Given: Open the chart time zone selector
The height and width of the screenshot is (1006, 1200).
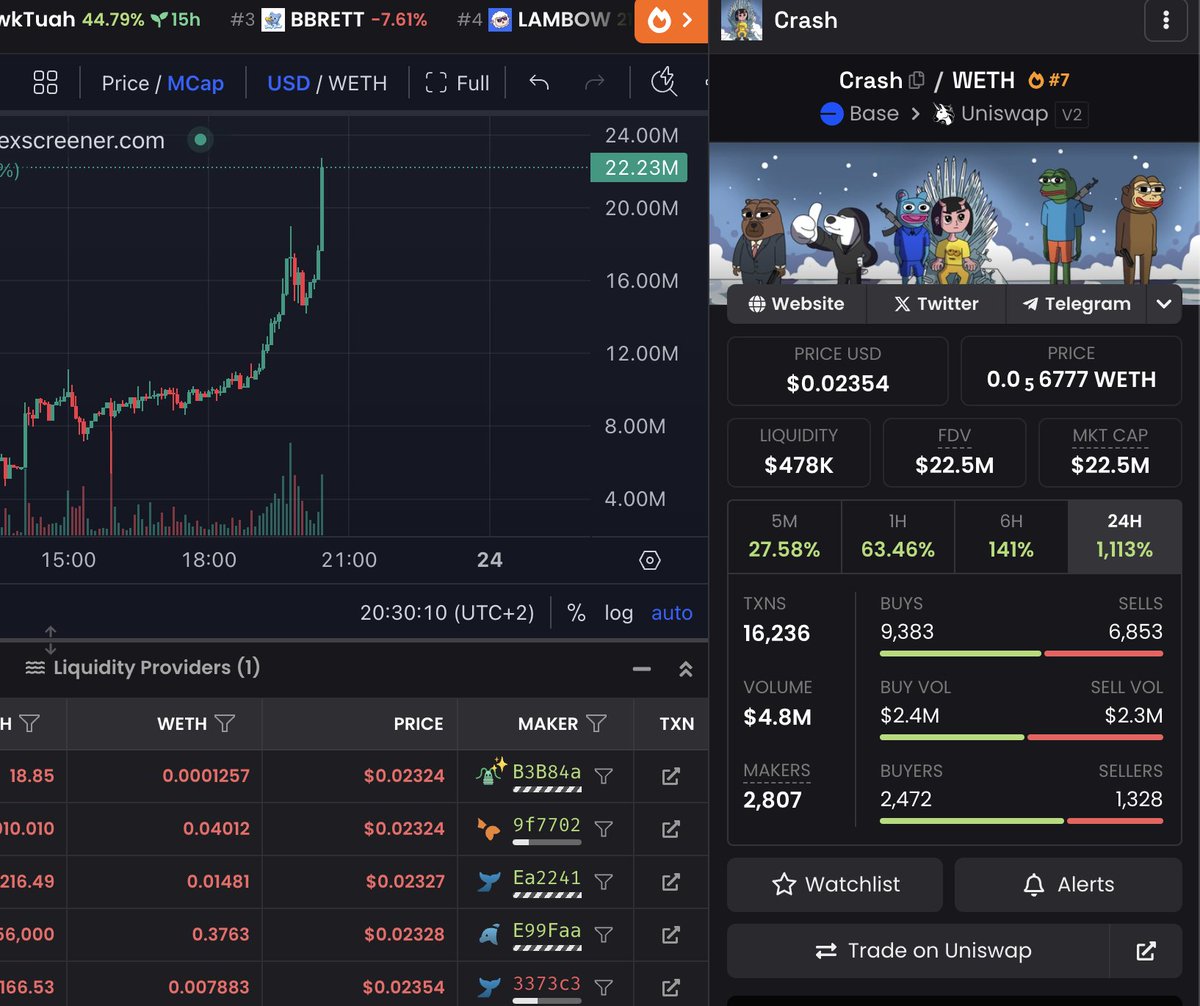Looking at the screenshot, I should 447,613.
